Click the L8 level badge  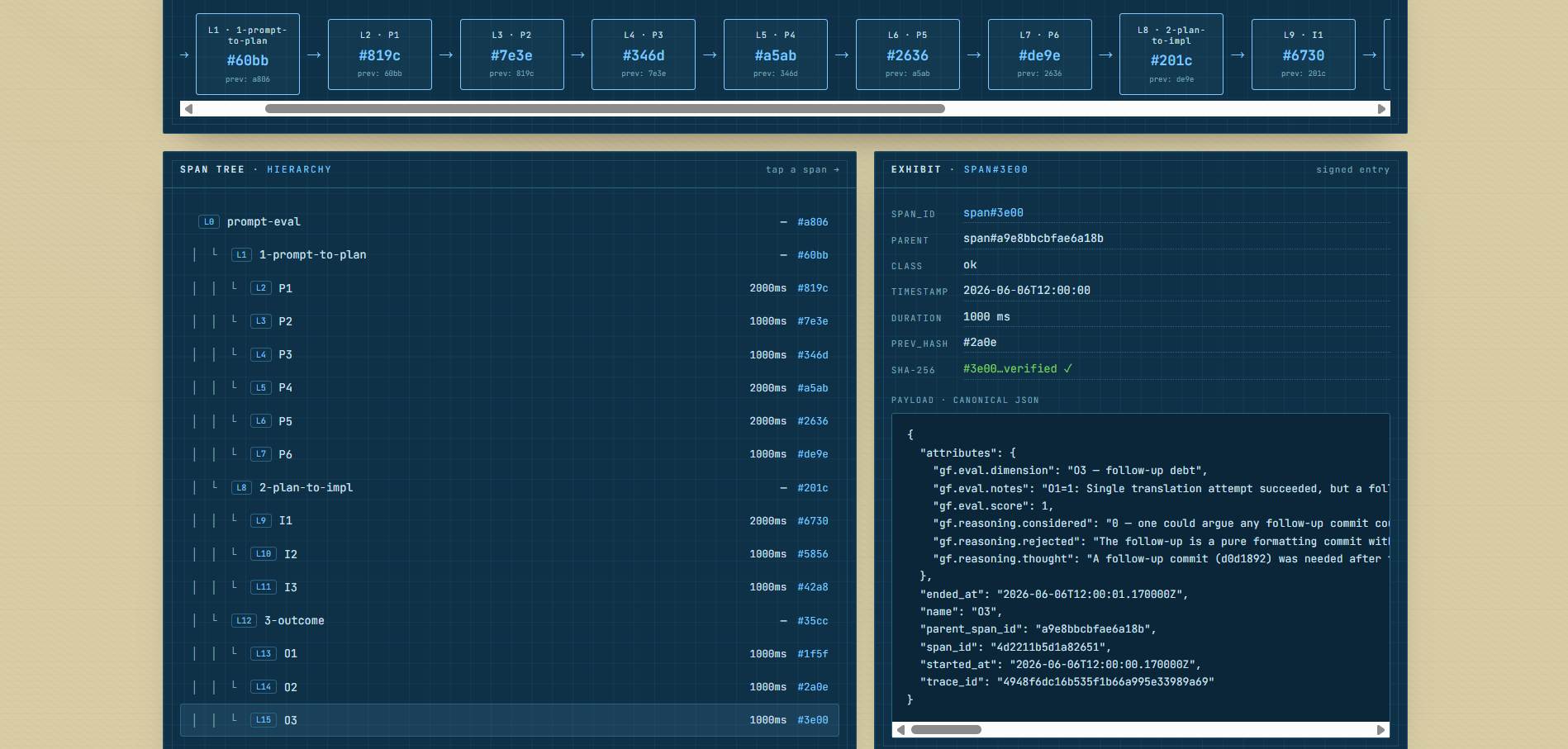tap(241, 487)
